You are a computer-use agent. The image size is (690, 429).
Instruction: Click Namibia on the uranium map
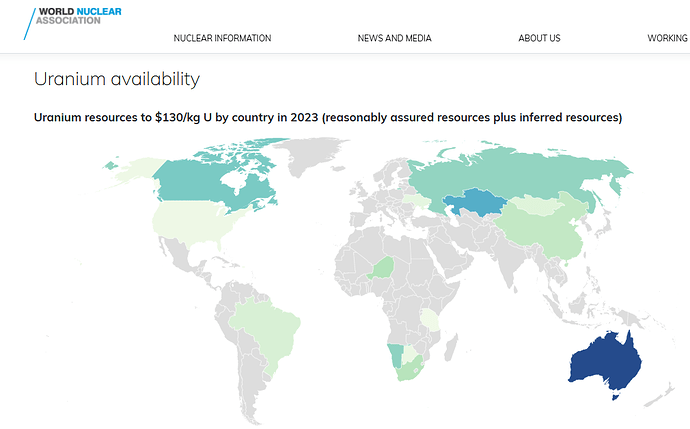click(x=395, y=354)
